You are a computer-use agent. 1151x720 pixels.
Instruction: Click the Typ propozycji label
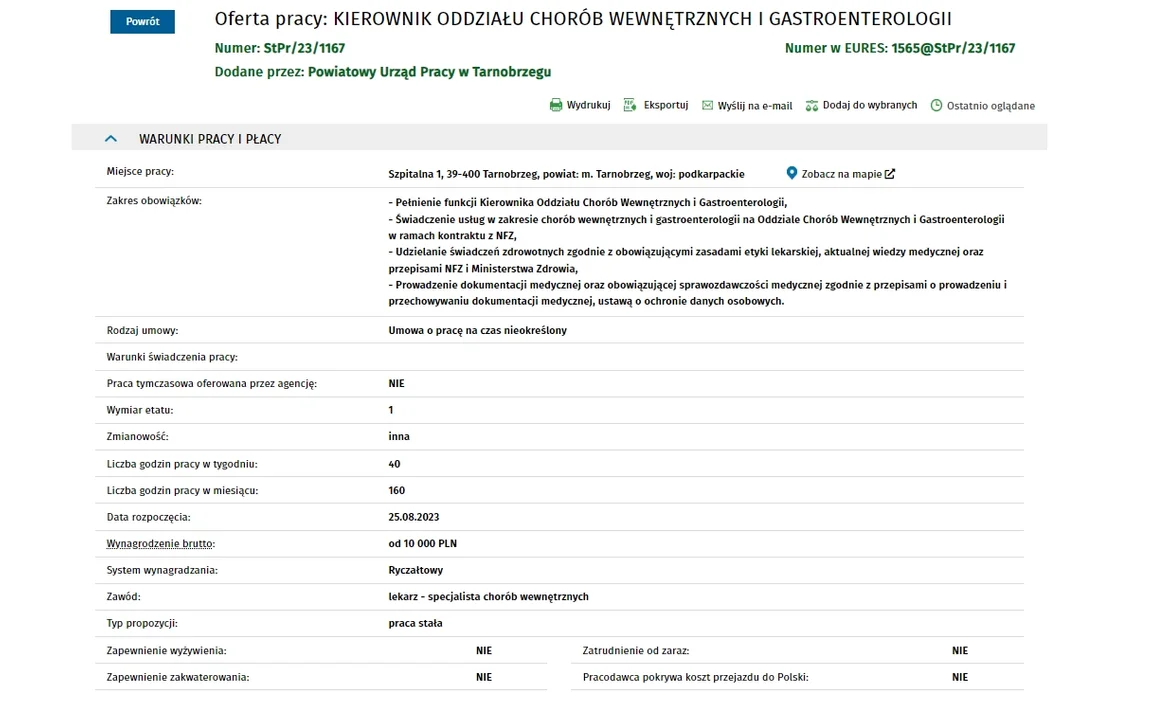(x=142, y=623)
